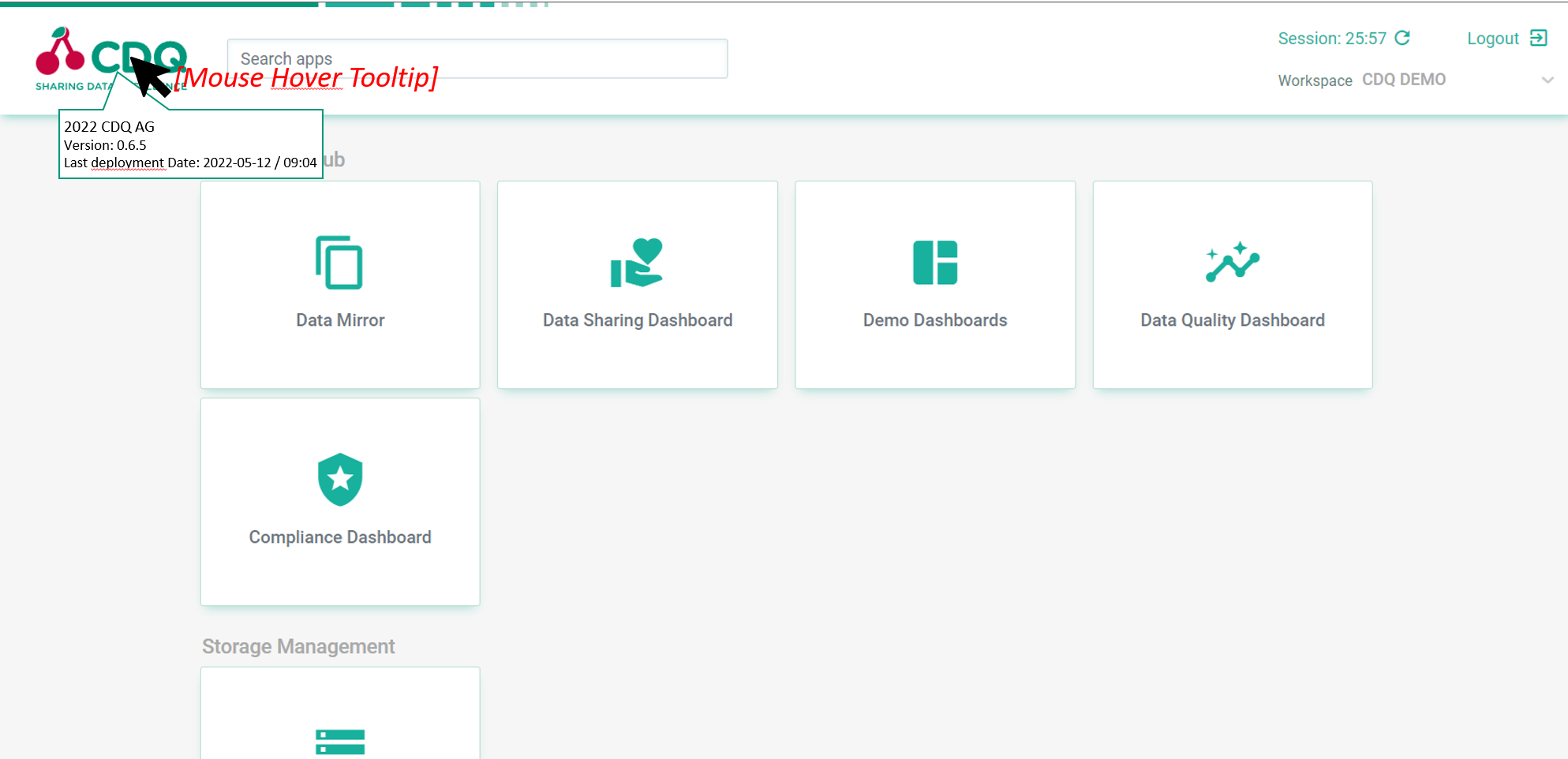
Task: Click the heart-in-hand Data Sharing icon
Action: [x=637, y=263]
